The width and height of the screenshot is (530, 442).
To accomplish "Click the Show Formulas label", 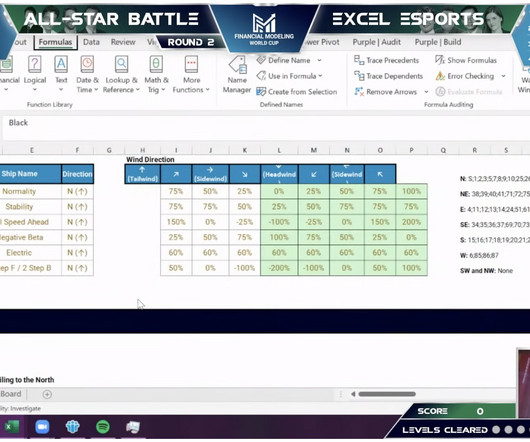I will click(472, 60).
